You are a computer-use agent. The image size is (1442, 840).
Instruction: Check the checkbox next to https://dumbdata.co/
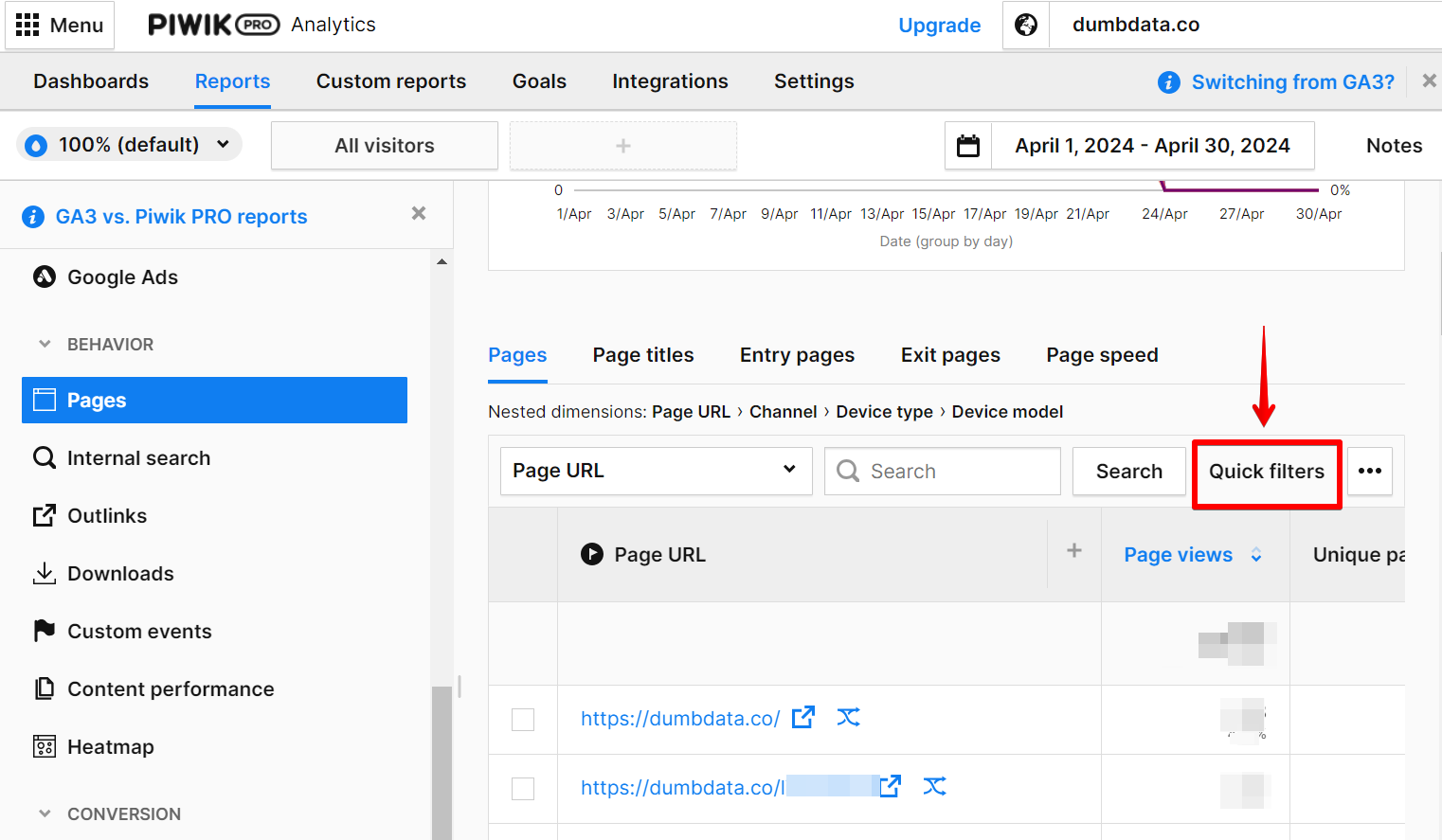click(x=522, y=720)
